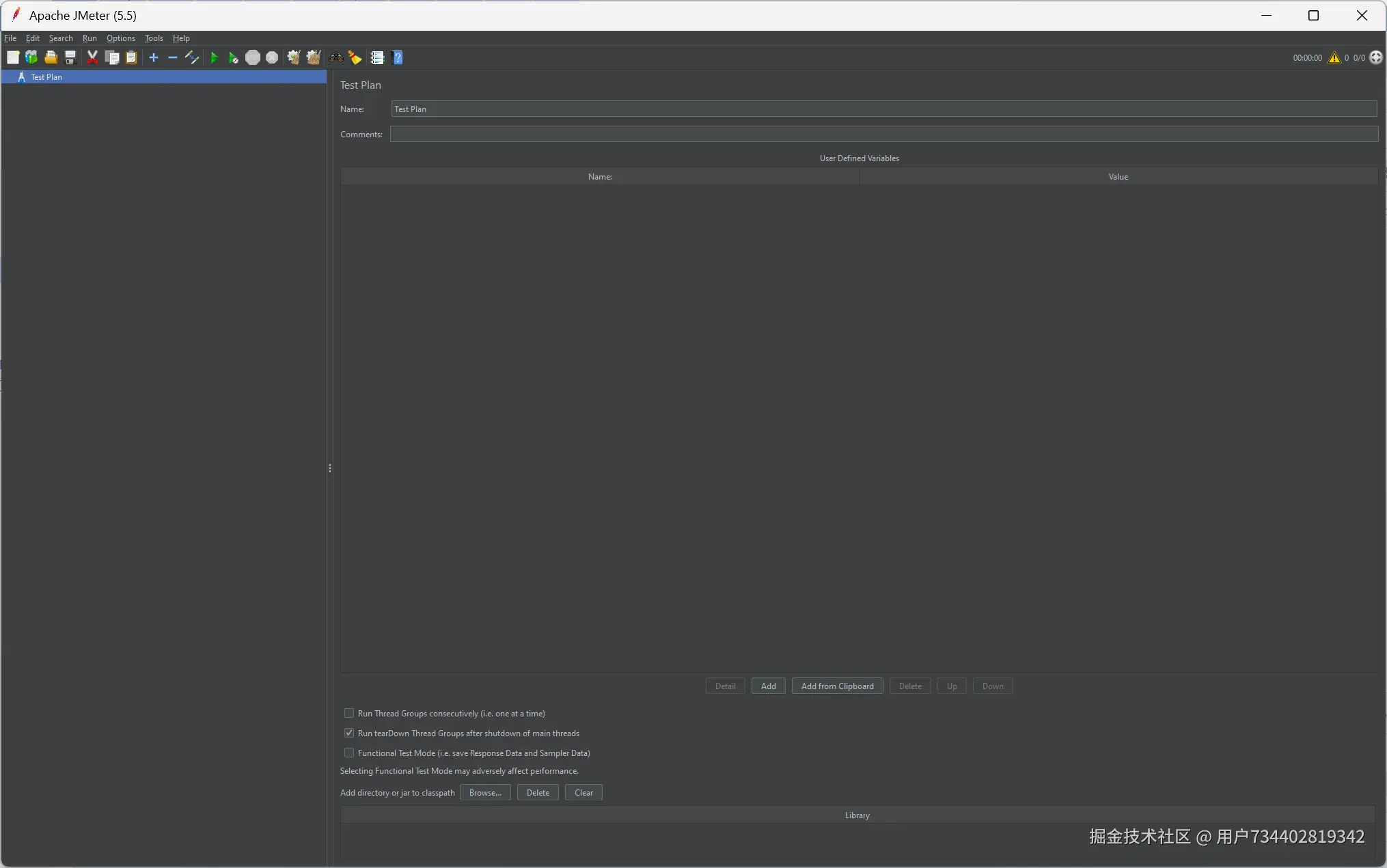Click the Expand All plus icon
The width and height of the screenshot is (1387, 868).
154,58
